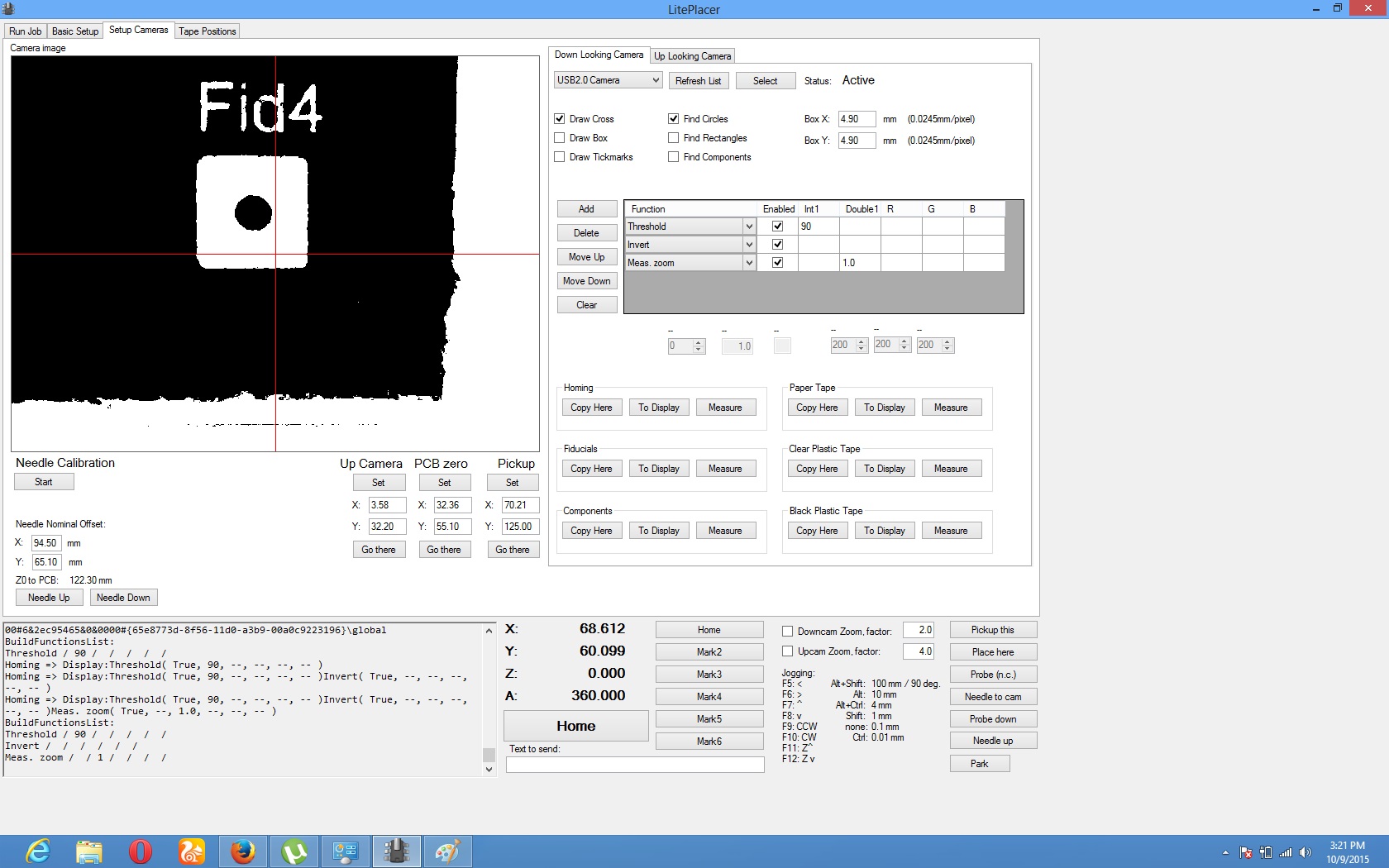Click the Downcam Zoom factor field
Image resolution: width=1389 pixels, height=868 pixels.
919,631
